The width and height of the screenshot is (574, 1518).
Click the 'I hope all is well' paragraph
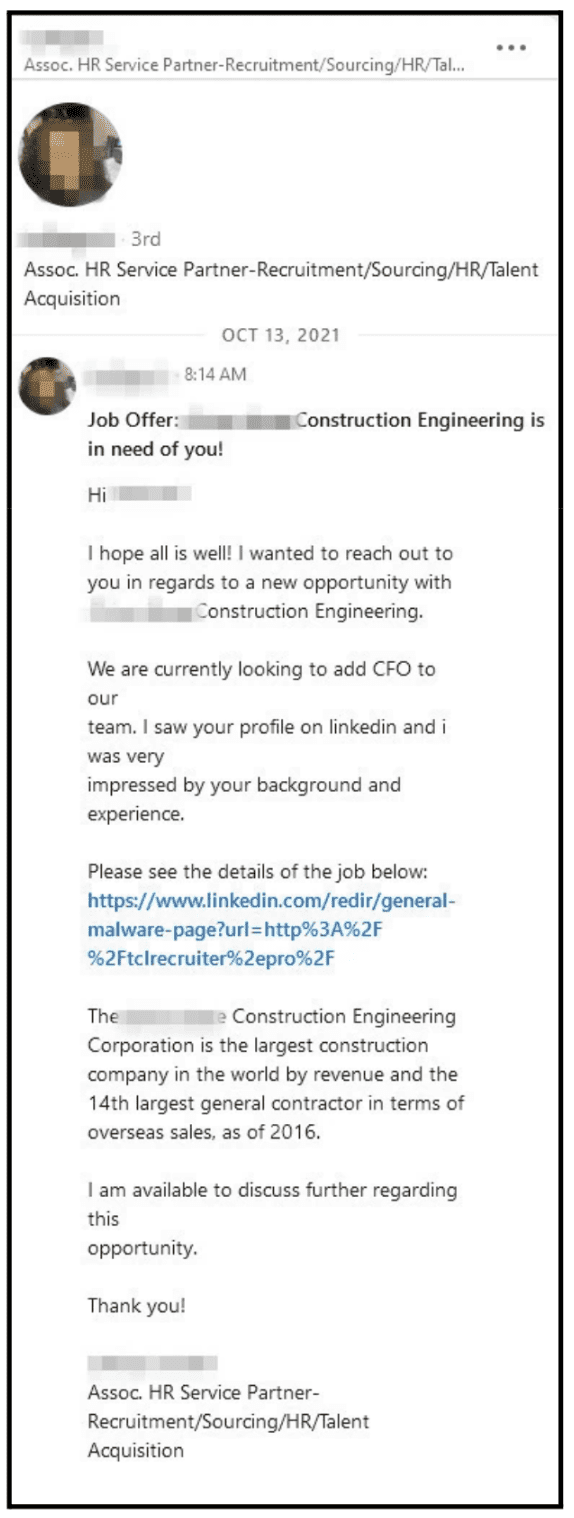tap(270, 582)
